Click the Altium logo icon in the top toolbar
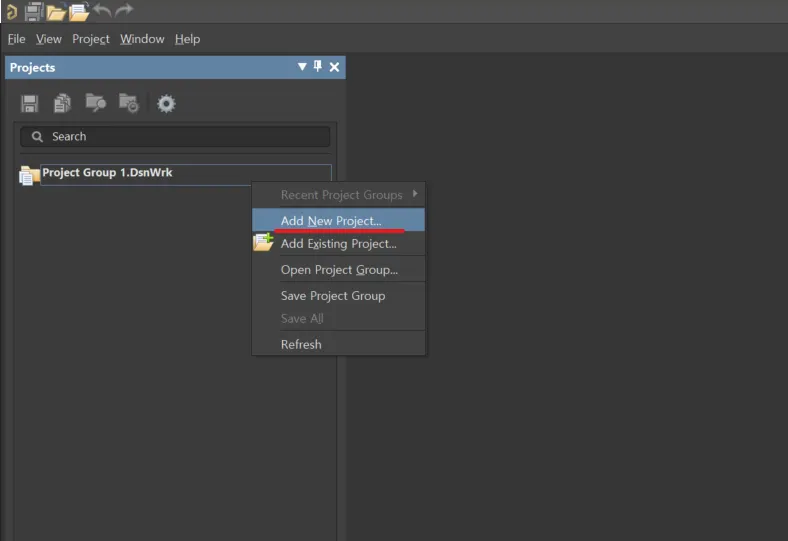Viewport: 788px width, 541px height. click(x=12, y=11)
